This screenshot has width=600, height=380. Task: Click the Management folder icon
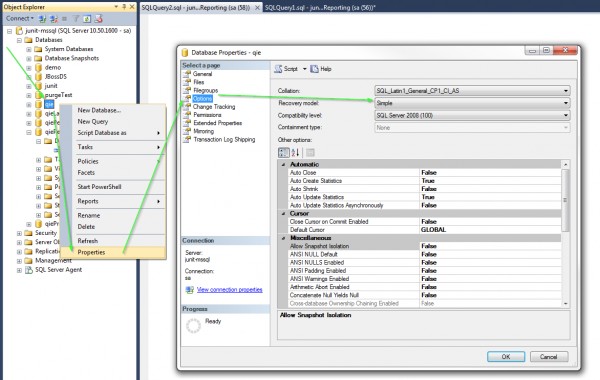[29, 261]
